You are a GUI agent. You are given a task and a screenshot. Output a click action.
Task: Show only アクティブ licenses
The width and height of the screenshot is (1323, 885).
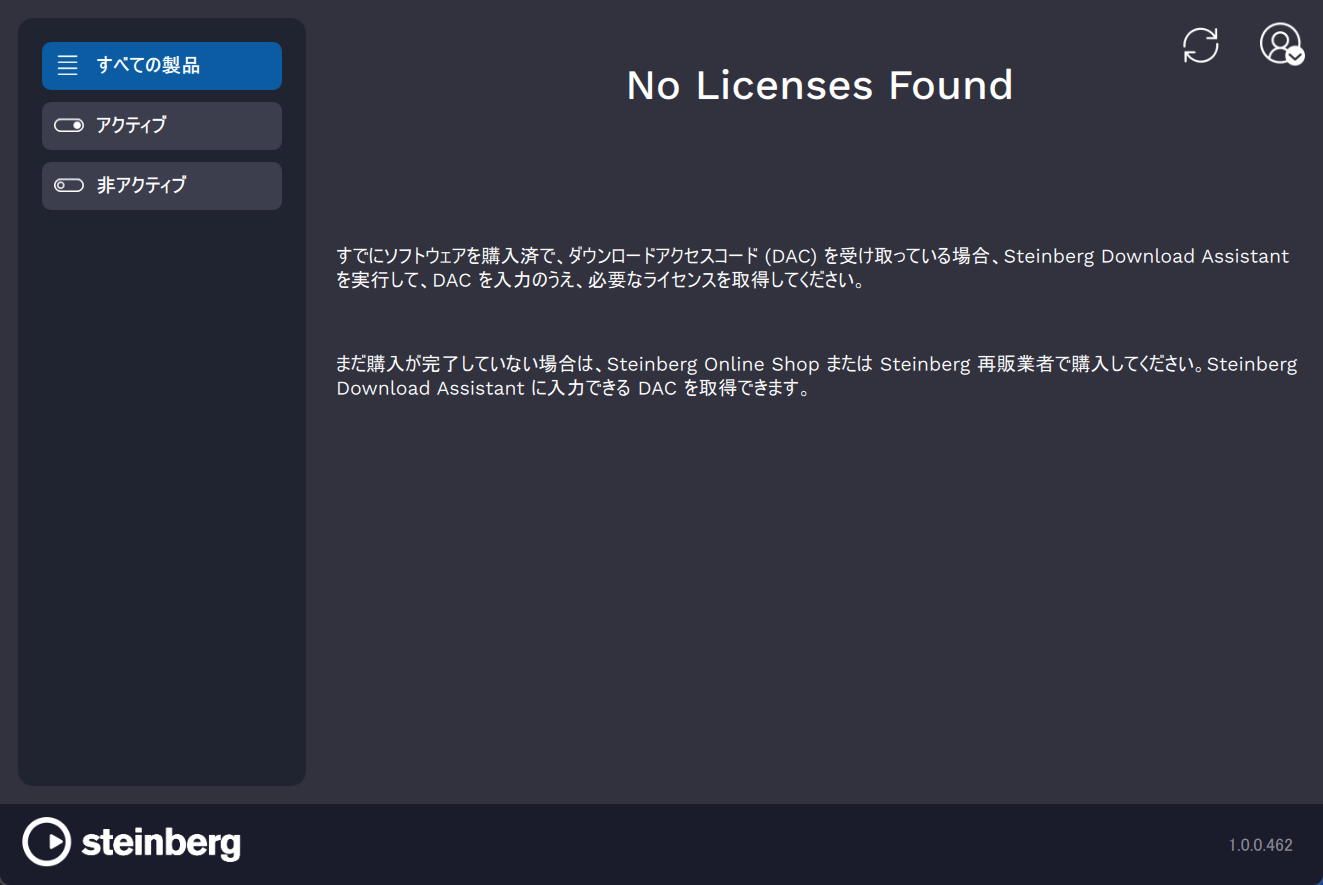coord(162,126)
